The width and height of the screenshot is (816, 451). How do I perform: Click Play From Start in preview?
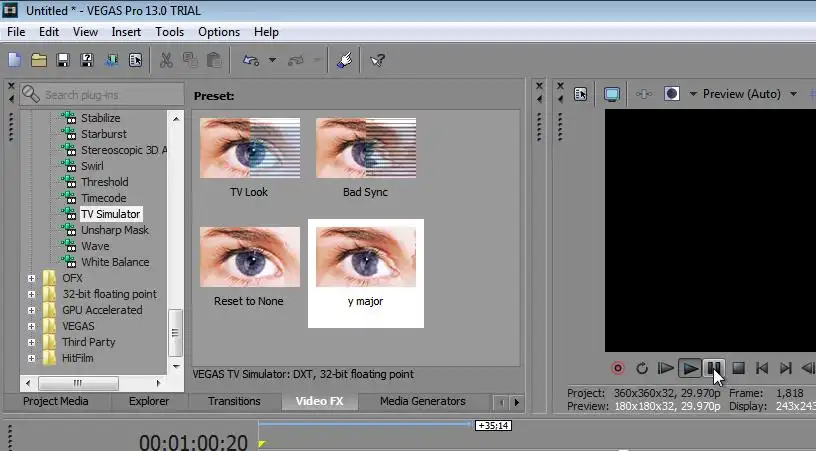tap(666, 368)
